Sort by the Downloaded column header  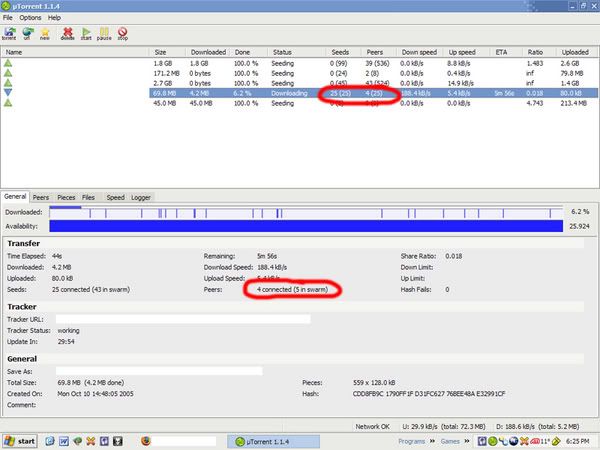(x=209, y=52)
